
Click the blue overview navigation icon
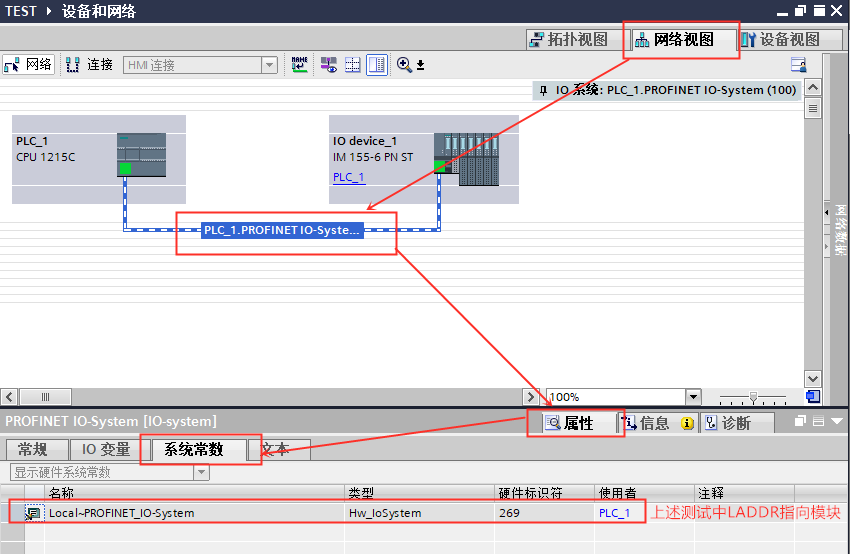(x=813, y=396)
